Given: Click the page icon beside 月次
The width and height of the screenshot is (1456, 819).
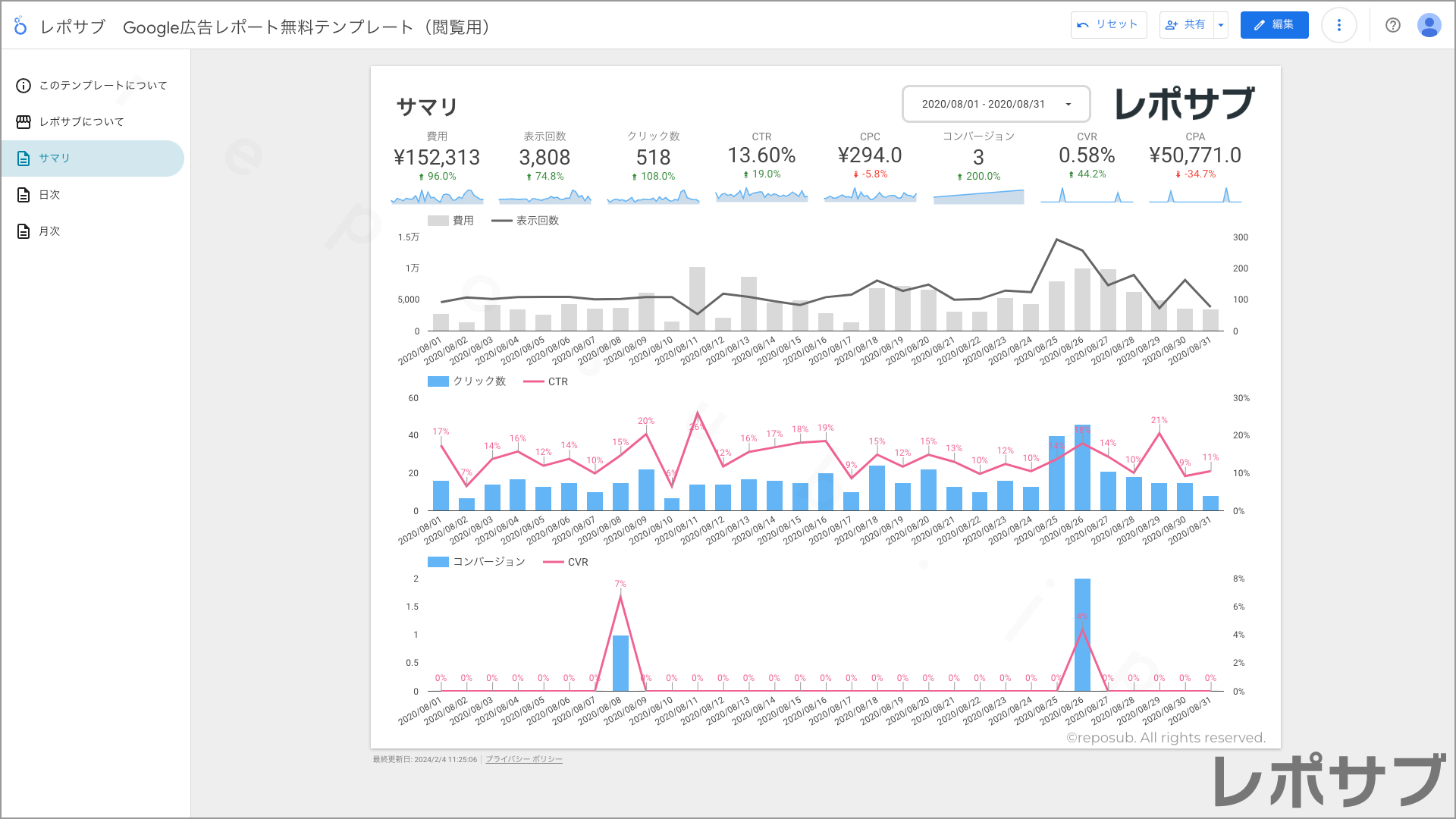Looking at the screenshot, I should 23,231.
